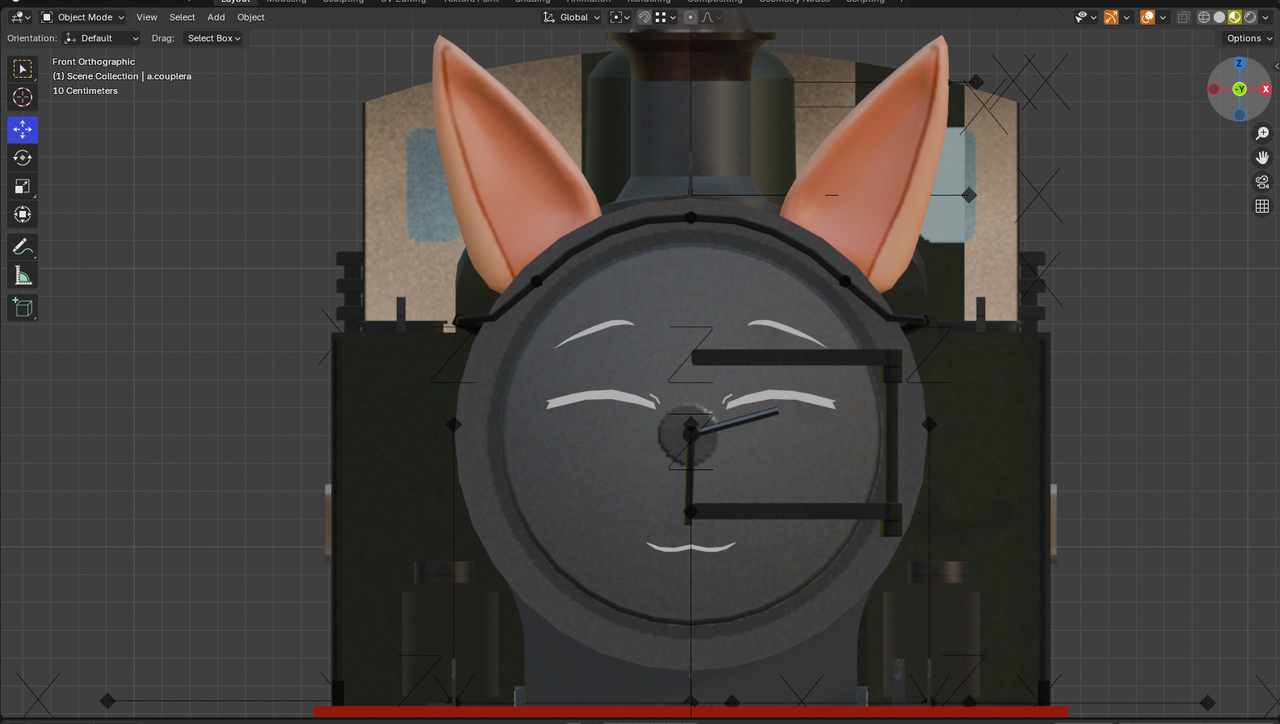Open the Global transform orientation dropdown
Image resolution: width=1280 pixels, height=724 pixels.
click(x=572, y=17)
